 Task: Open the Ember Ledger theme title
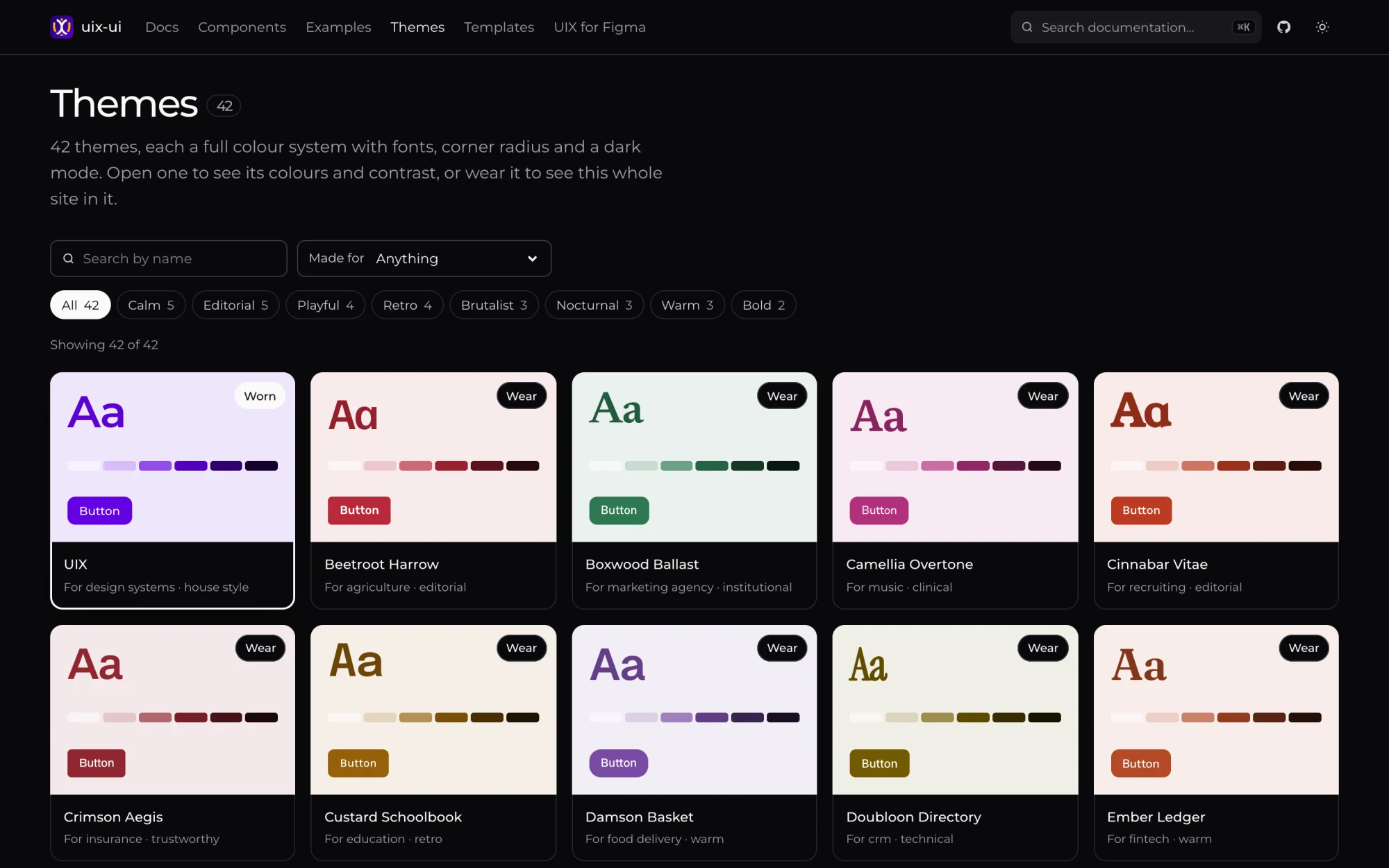click(1156, 817)
